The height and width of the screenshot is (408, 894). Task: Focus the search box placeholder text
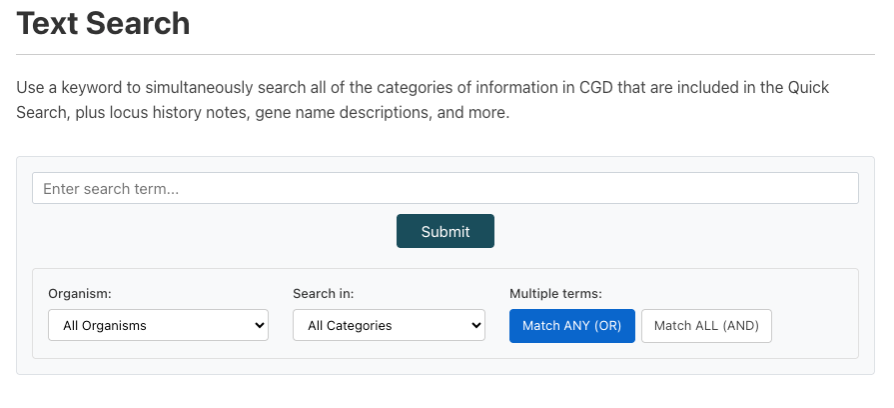pos(110,188)
